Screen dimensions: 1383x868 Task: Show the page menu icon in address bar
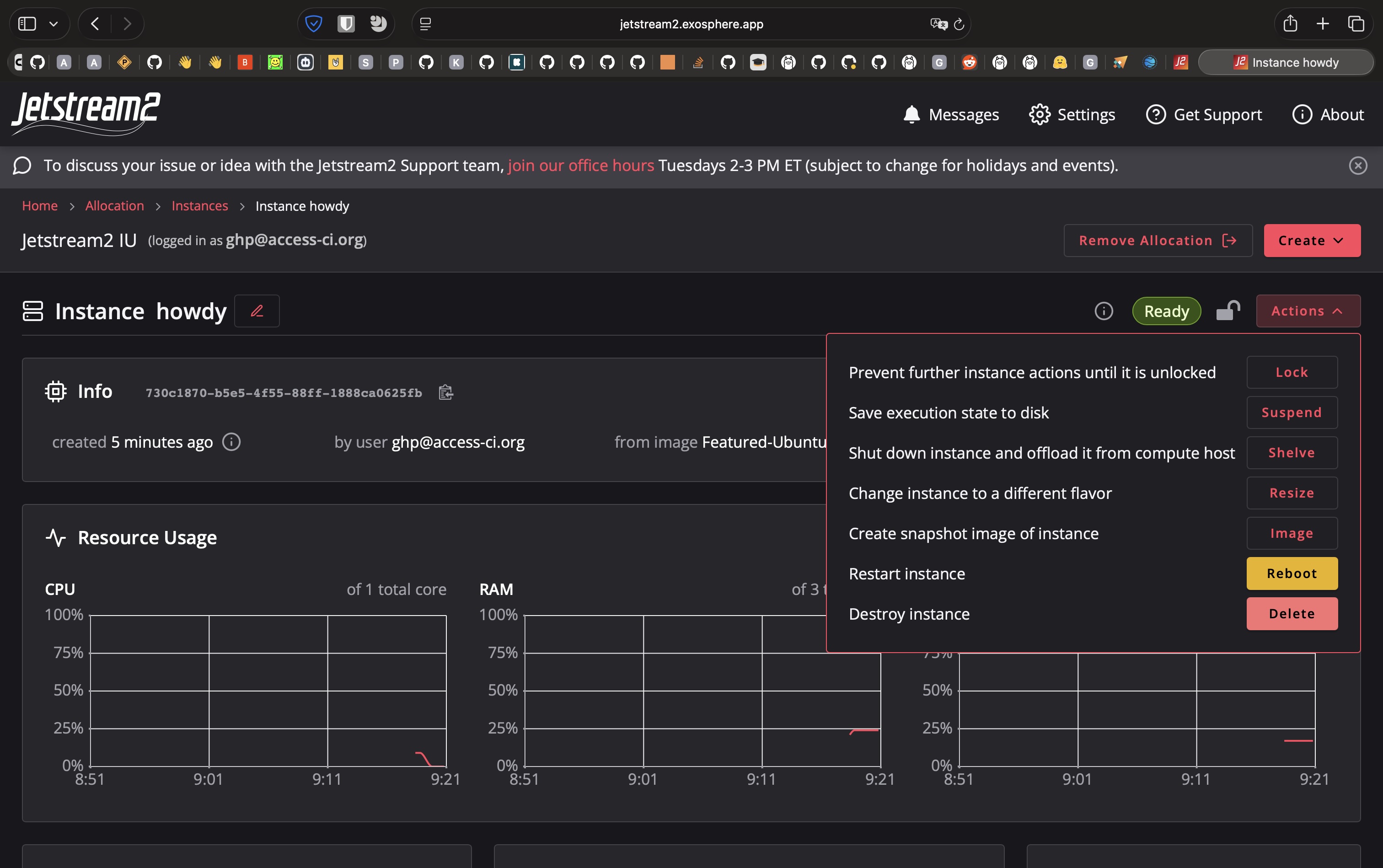click(x=425, y=23)
